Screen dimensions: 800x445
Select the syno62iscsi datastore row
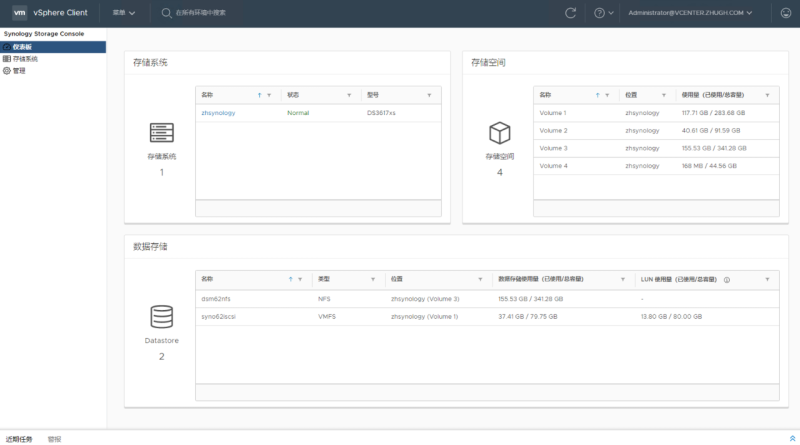[487, 317]
